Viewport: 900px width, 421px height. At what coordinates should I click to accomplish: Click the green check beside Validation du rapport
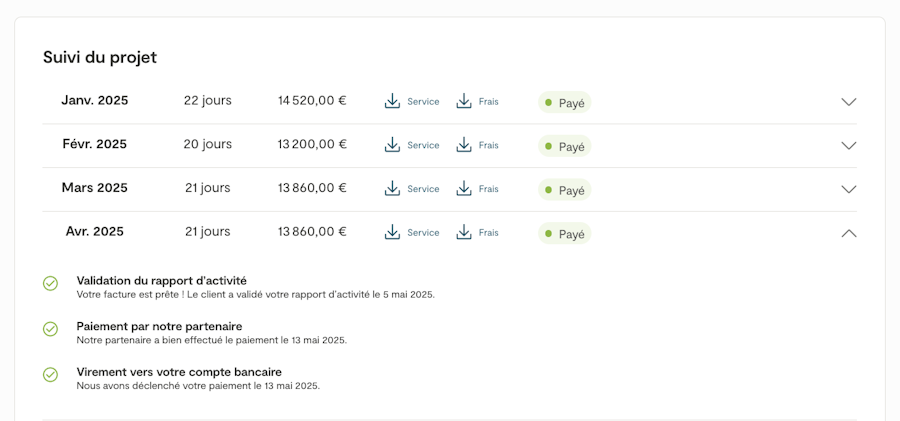50,284
